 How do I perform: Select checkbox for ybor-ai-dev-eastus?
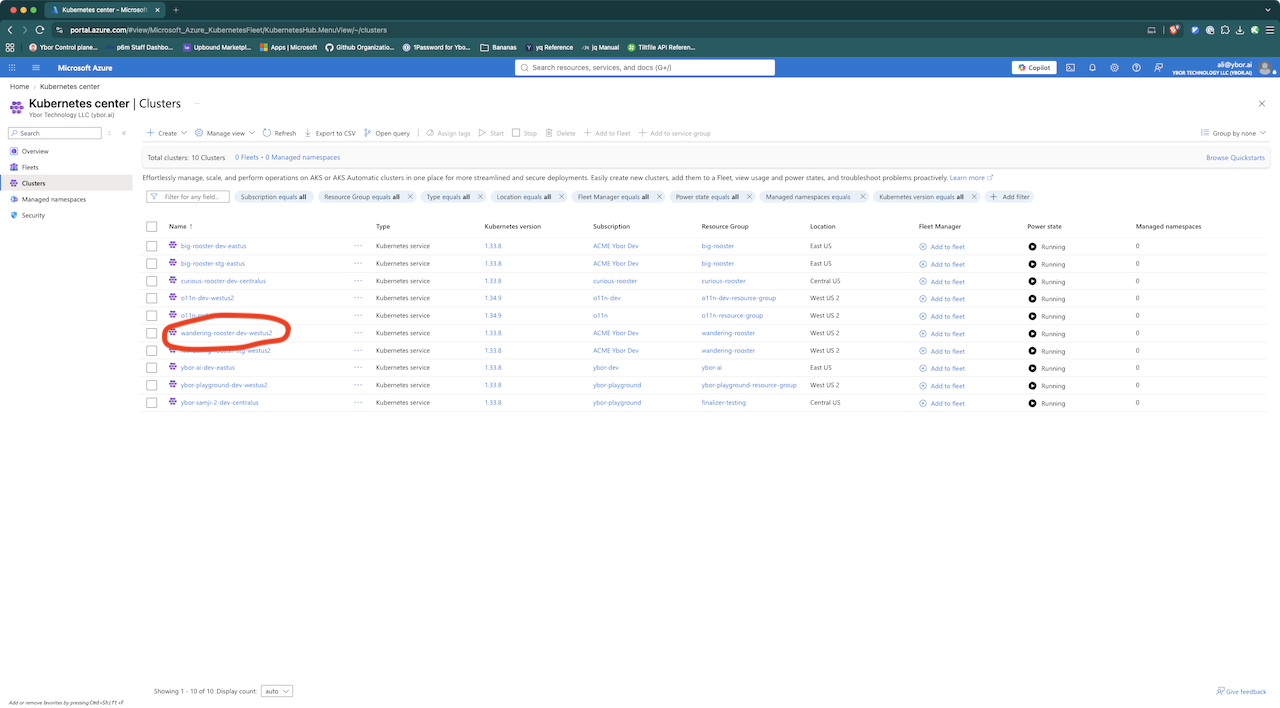point(152,368)
